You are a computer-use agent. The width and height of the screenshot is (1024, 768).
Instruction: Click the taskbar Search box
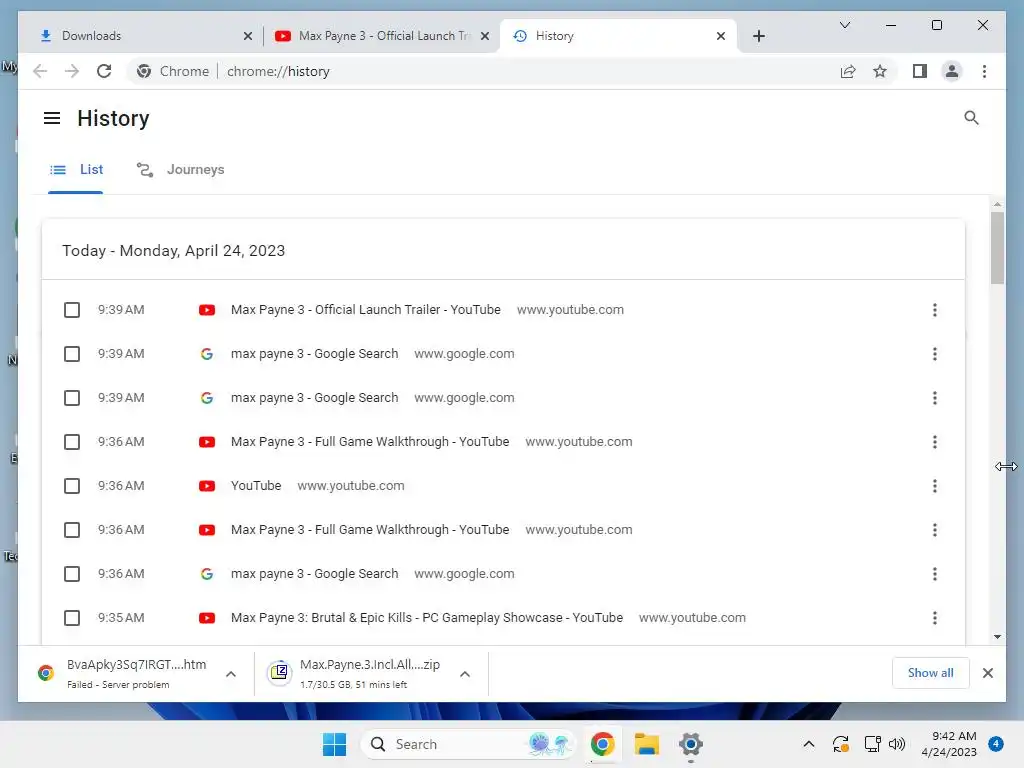[x=468, y=744]
